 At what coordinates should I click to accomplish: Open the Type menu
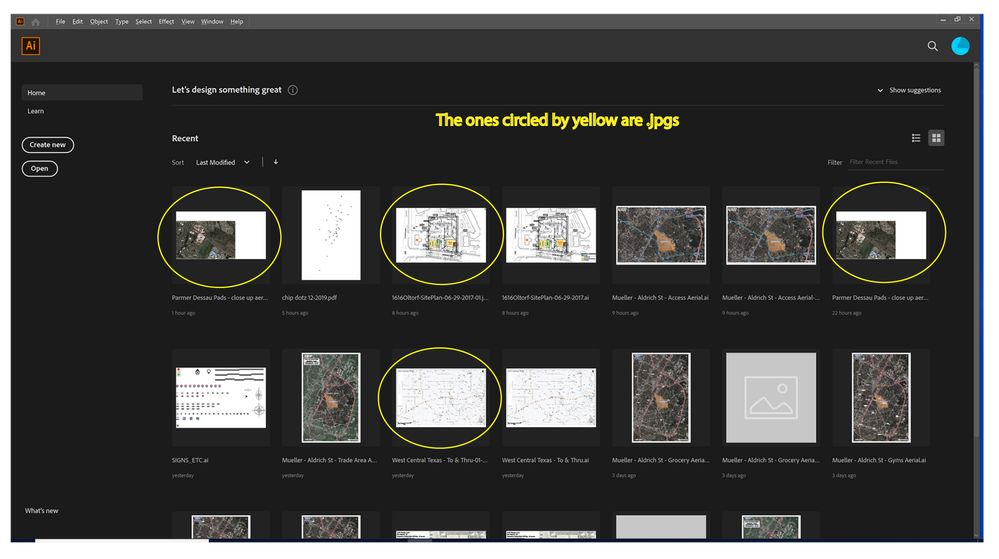pyautogui.click(x=122, y=22)
